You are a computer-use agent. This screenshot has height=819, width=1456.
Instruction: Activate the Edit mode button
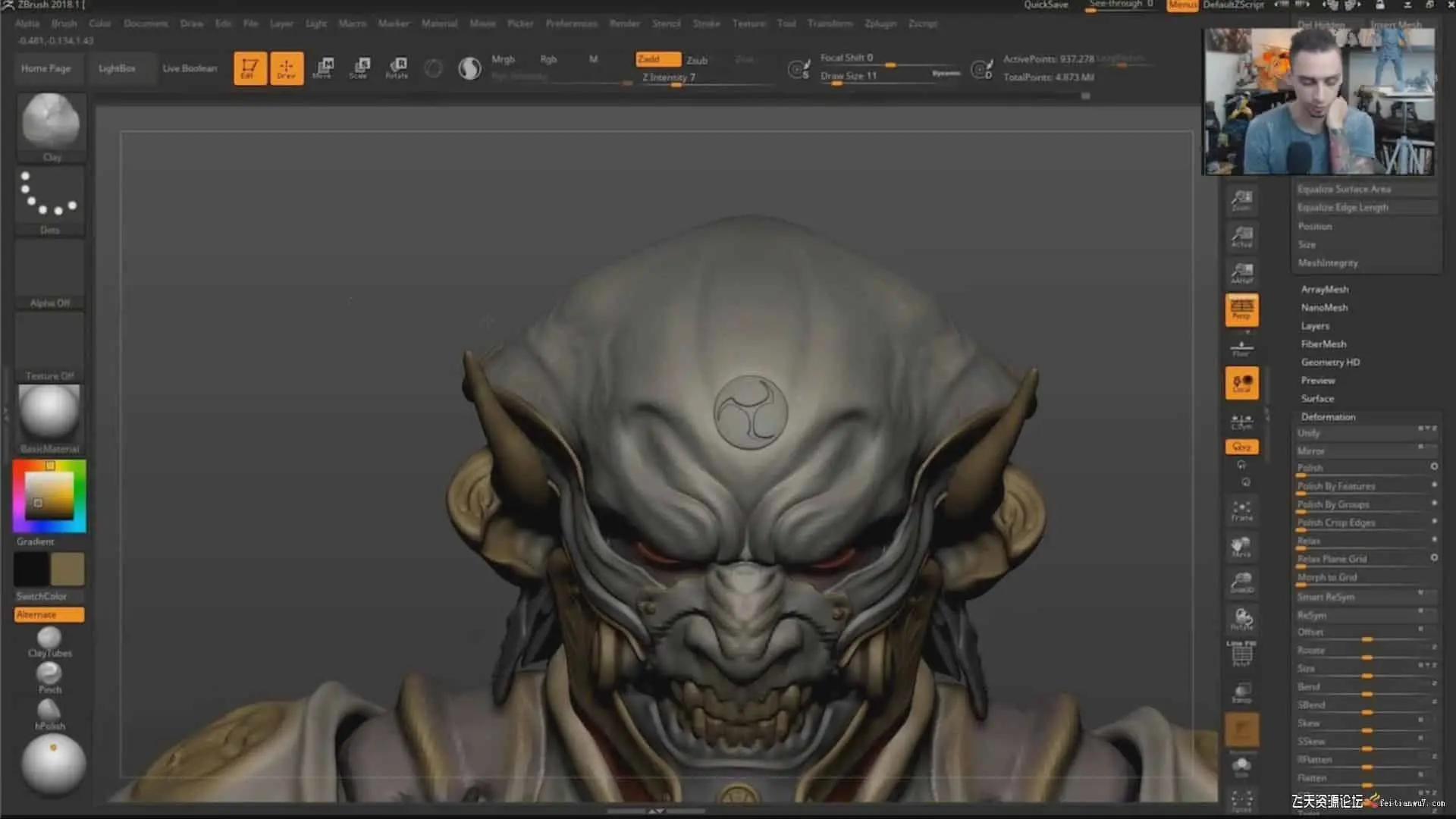tap(249, 68)
